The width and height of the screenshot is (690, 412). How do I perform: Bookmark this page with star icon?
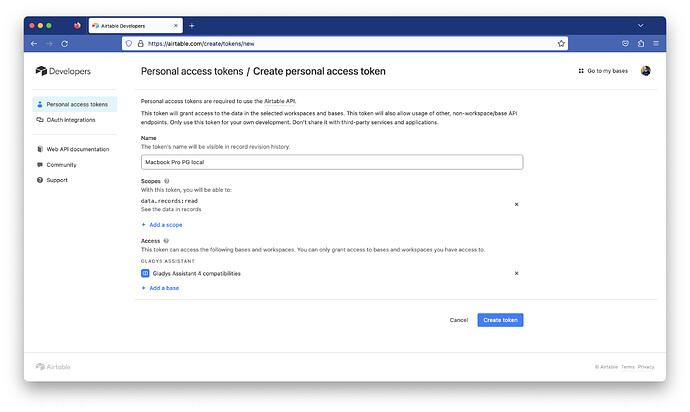(562, 44)
